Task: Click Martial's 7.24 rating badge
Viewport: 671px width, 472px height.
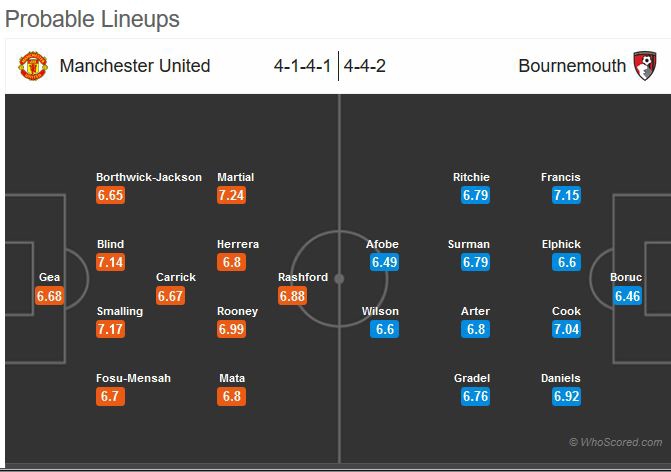Action: 231,195
